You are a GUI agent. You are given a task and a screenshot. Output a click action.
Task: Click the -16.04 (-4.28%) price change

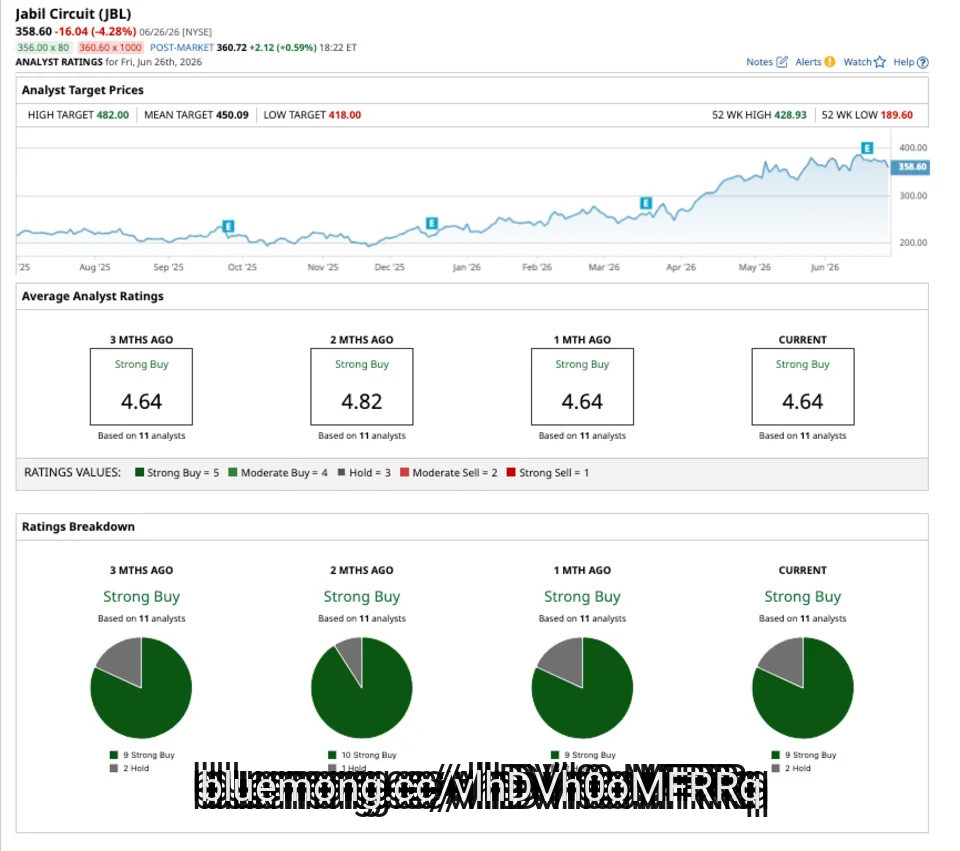(96, 31)
